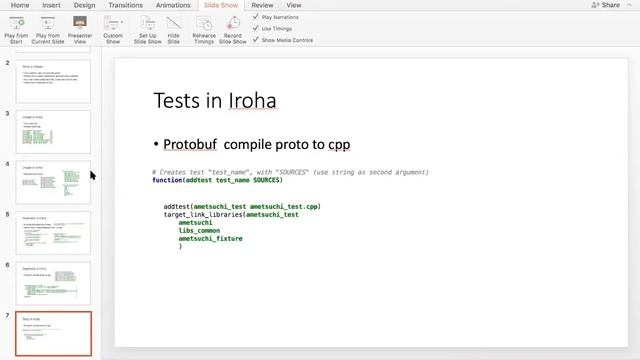640x360 pixels.
Task: Click the bullet 'Protobuf compile proto to cpp'
Action: tap(256, 144)
